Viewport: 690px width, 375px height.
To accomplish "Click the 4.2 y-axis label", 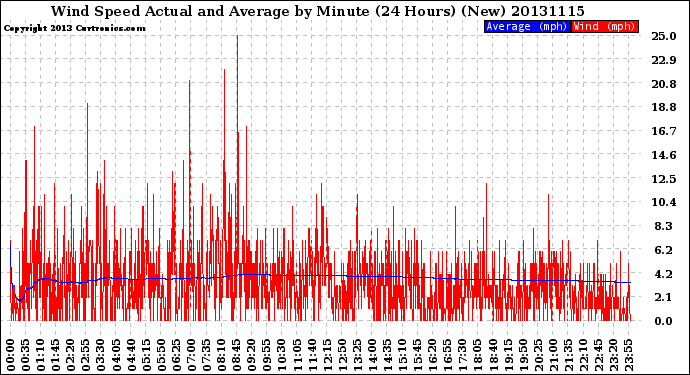I will (664, 273).
